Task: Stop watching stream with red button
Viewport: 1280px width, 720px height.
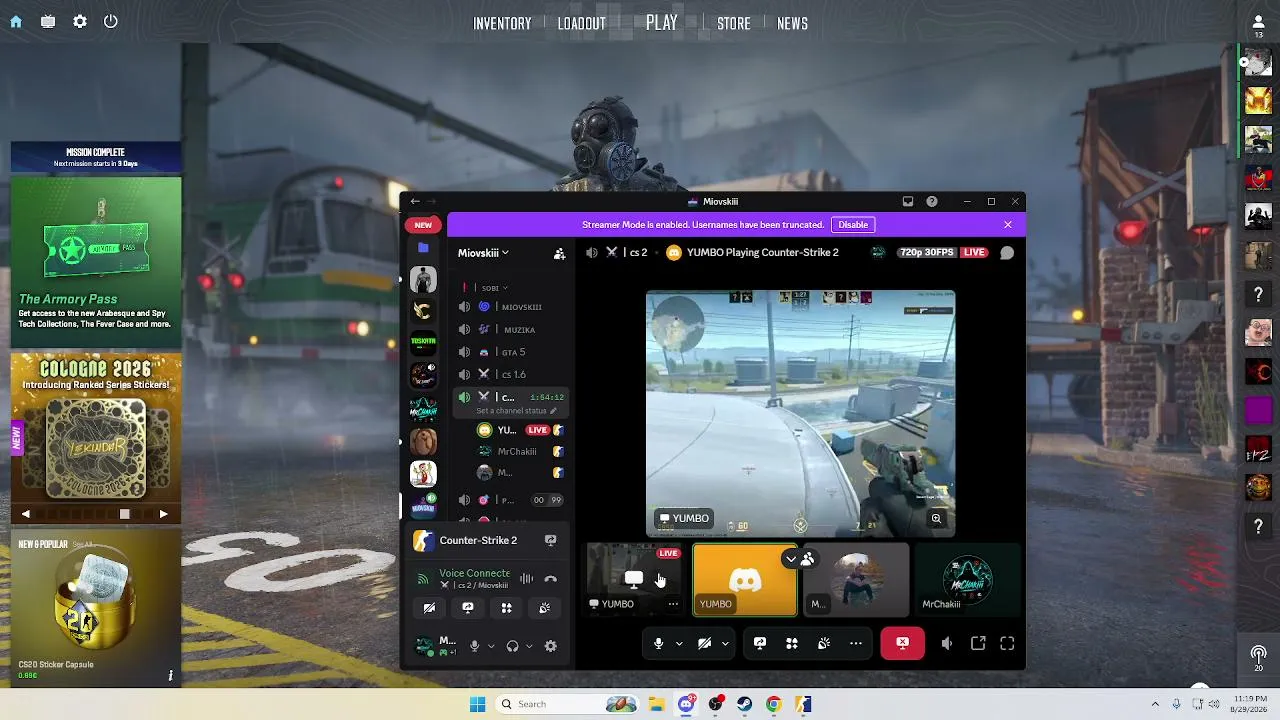Action: click(x=902, y=644)
